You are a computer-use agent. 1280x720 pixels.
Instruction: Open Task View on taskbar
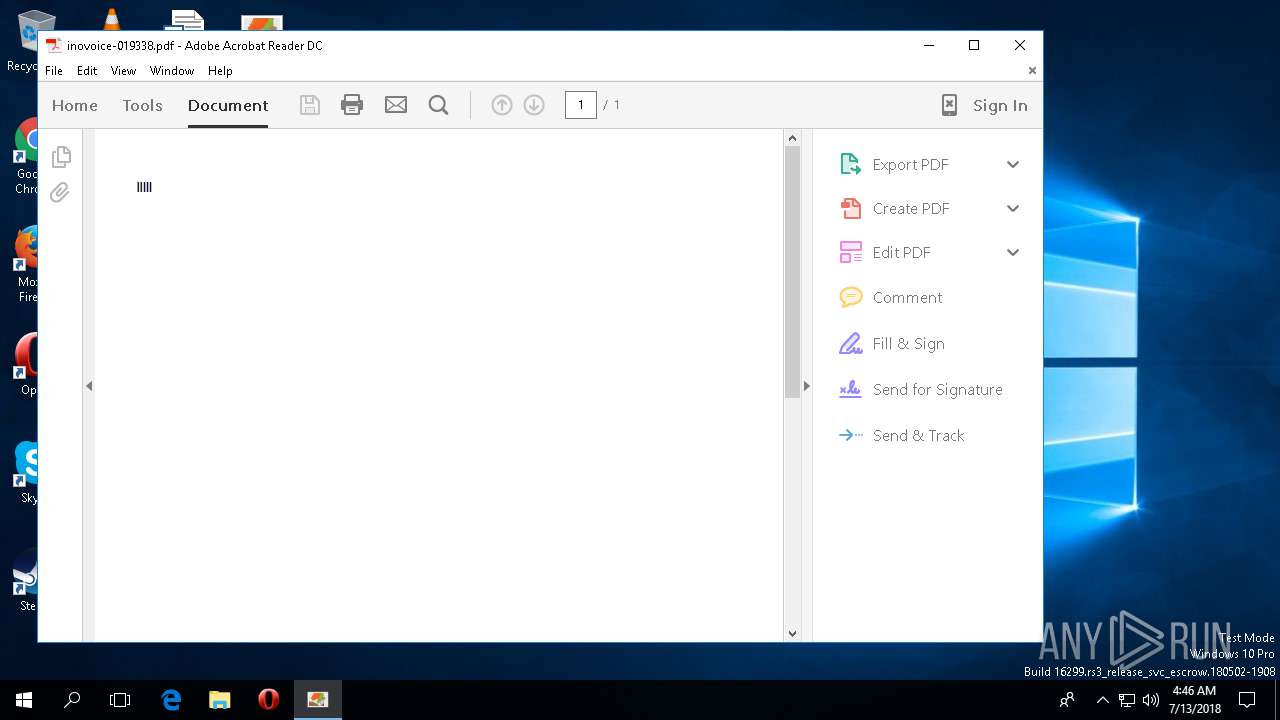(120, 700)
